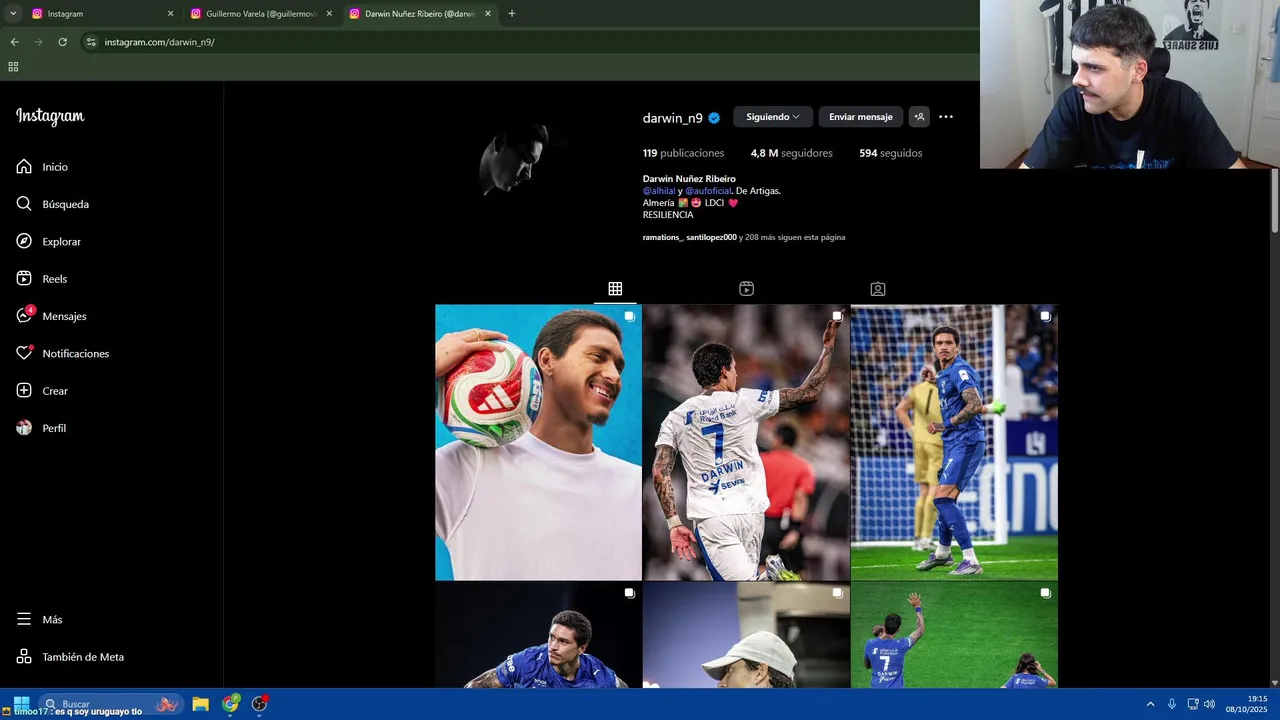The width and height of the screenshot is (1280, 720).
Task: Click Enviar mensaje button
Action: coord(861,117)
